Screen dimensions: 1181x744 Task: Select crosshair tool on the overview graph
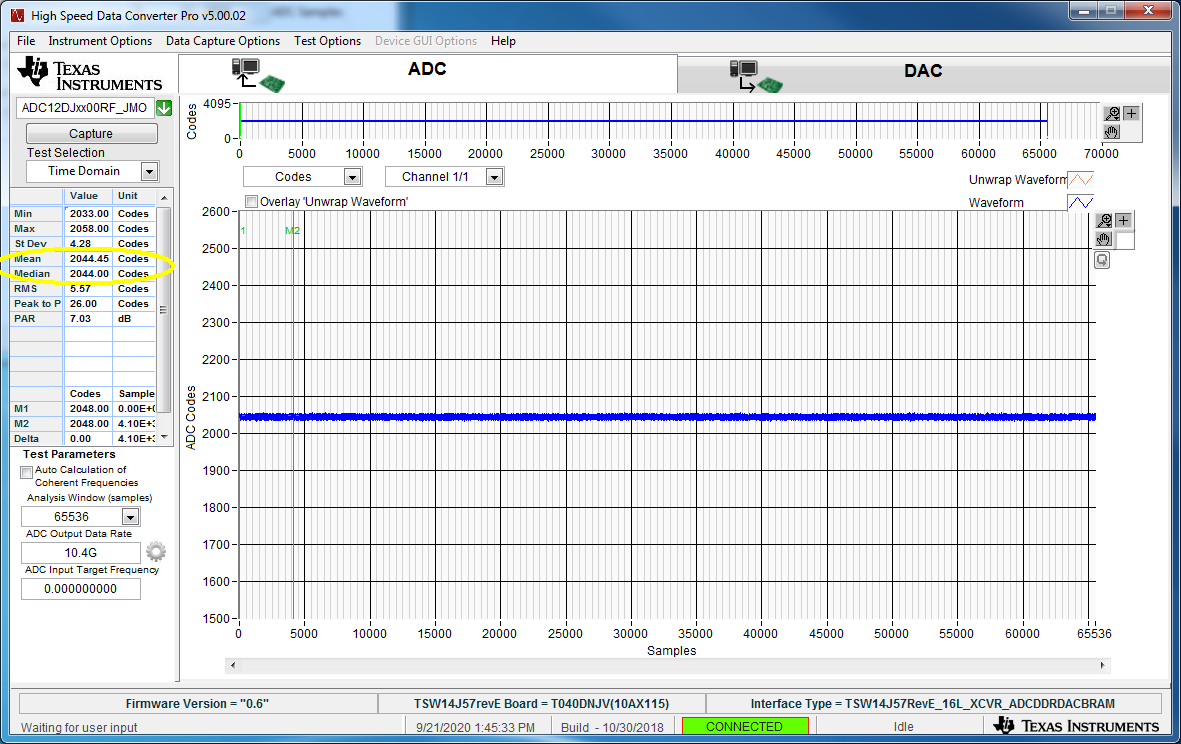(x=1131, y=114)
